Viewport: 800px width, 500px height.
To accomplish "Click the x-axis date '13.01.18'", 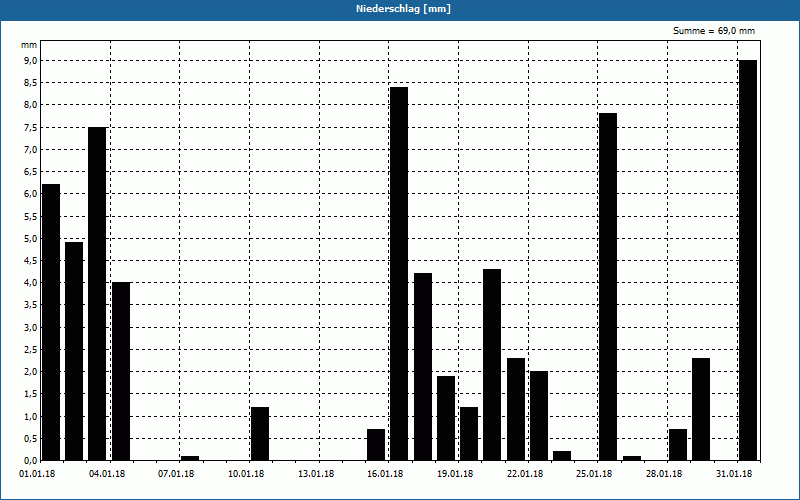I will coord(316,474).
